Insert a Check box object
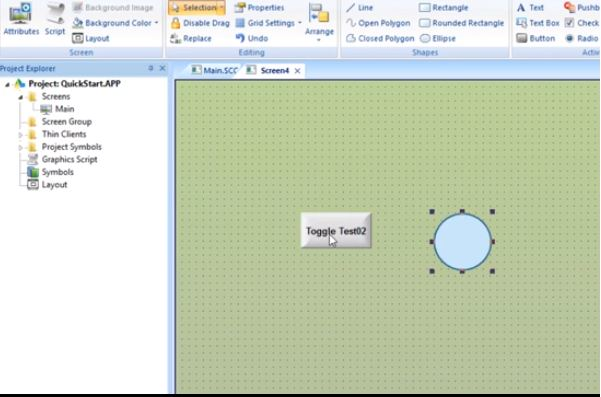 (583, 23)
